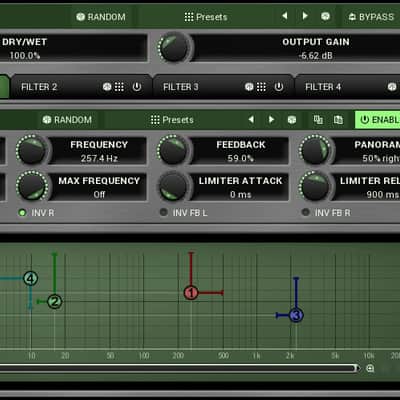Click the PANORAMA 50% right value field
This screenshot has width=400, height=400.
(x=367, y=151)
